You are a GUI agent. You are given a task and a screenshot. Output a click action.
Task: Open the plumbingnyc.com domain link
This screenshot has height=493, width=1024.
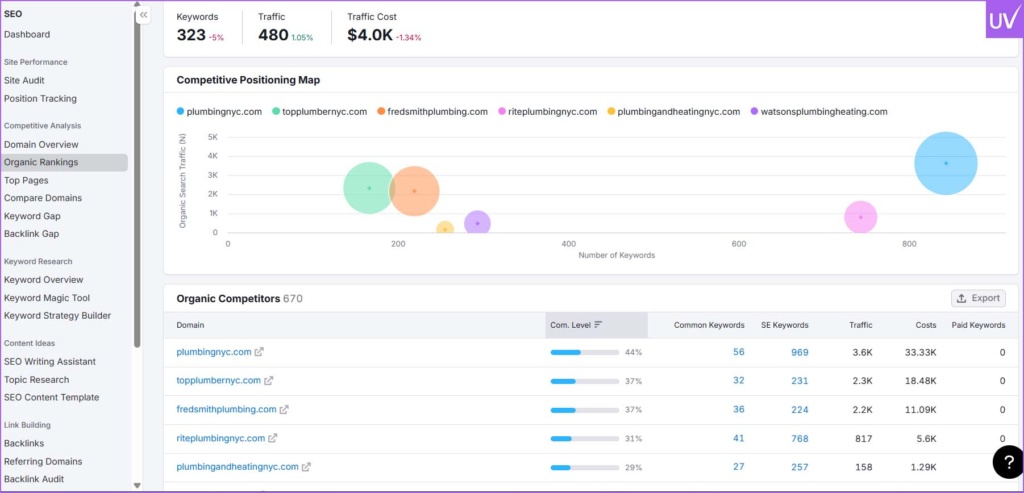point(213,352)
